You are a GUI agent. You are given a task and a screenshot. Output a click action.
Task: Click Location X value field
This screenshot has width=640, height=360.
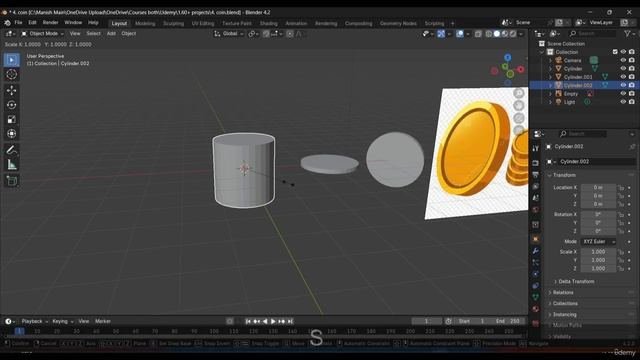click(x=598, y=187)
